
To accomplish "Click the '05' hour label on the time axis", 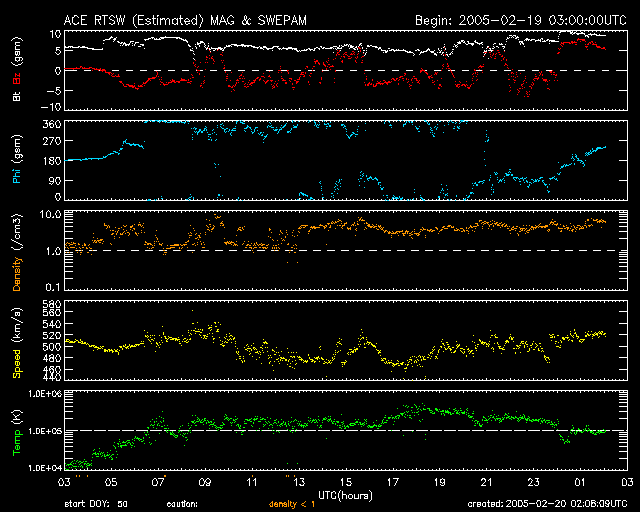I will click(111, 482).
